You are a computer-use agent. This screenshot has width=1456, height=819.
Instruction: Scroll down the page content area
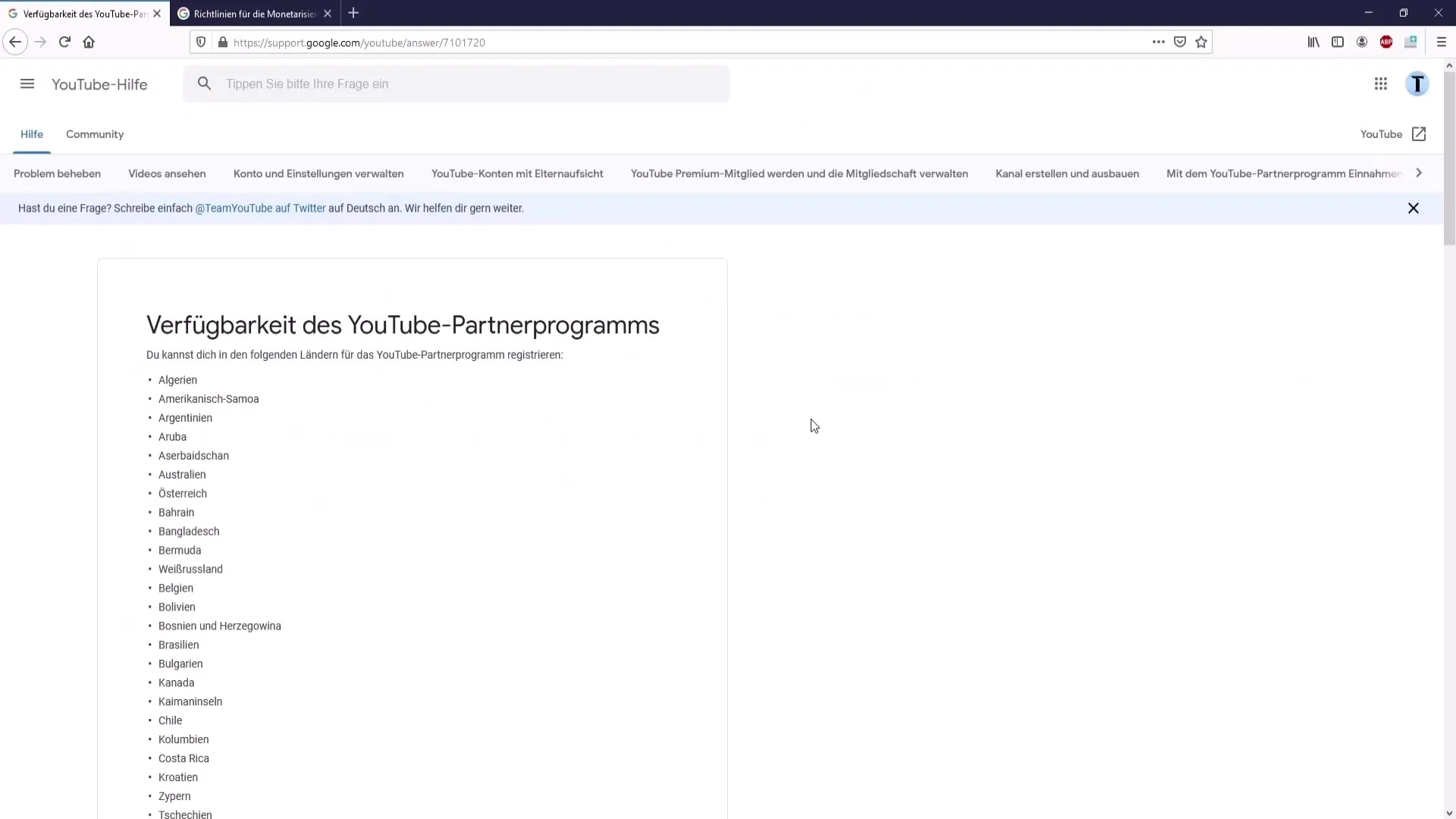[1449, 812]
